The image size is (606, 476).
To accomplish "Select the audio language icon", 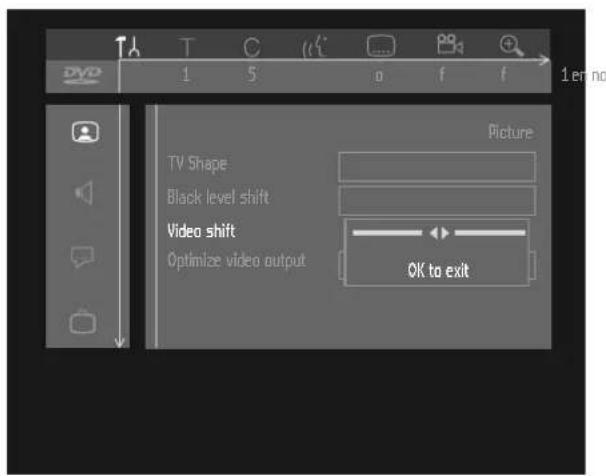I will (315, 46).
